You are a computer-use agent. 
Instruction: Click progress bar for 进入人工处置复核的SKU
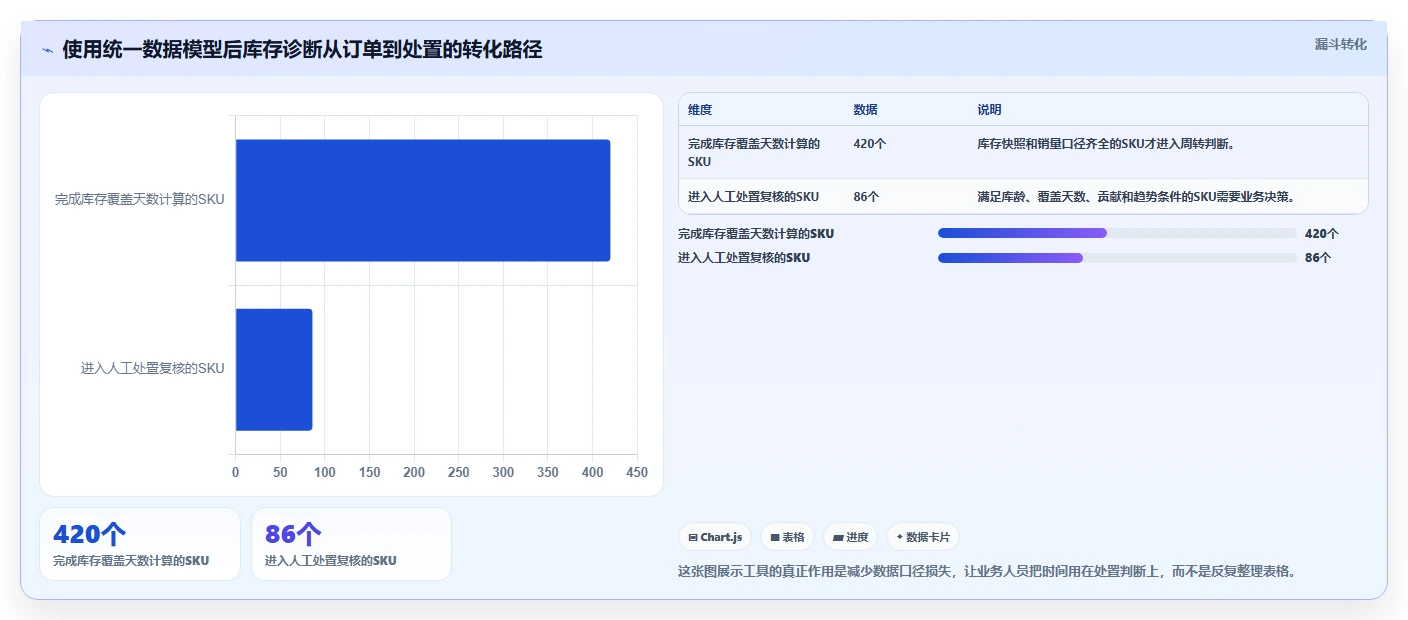click(1117, 258)
